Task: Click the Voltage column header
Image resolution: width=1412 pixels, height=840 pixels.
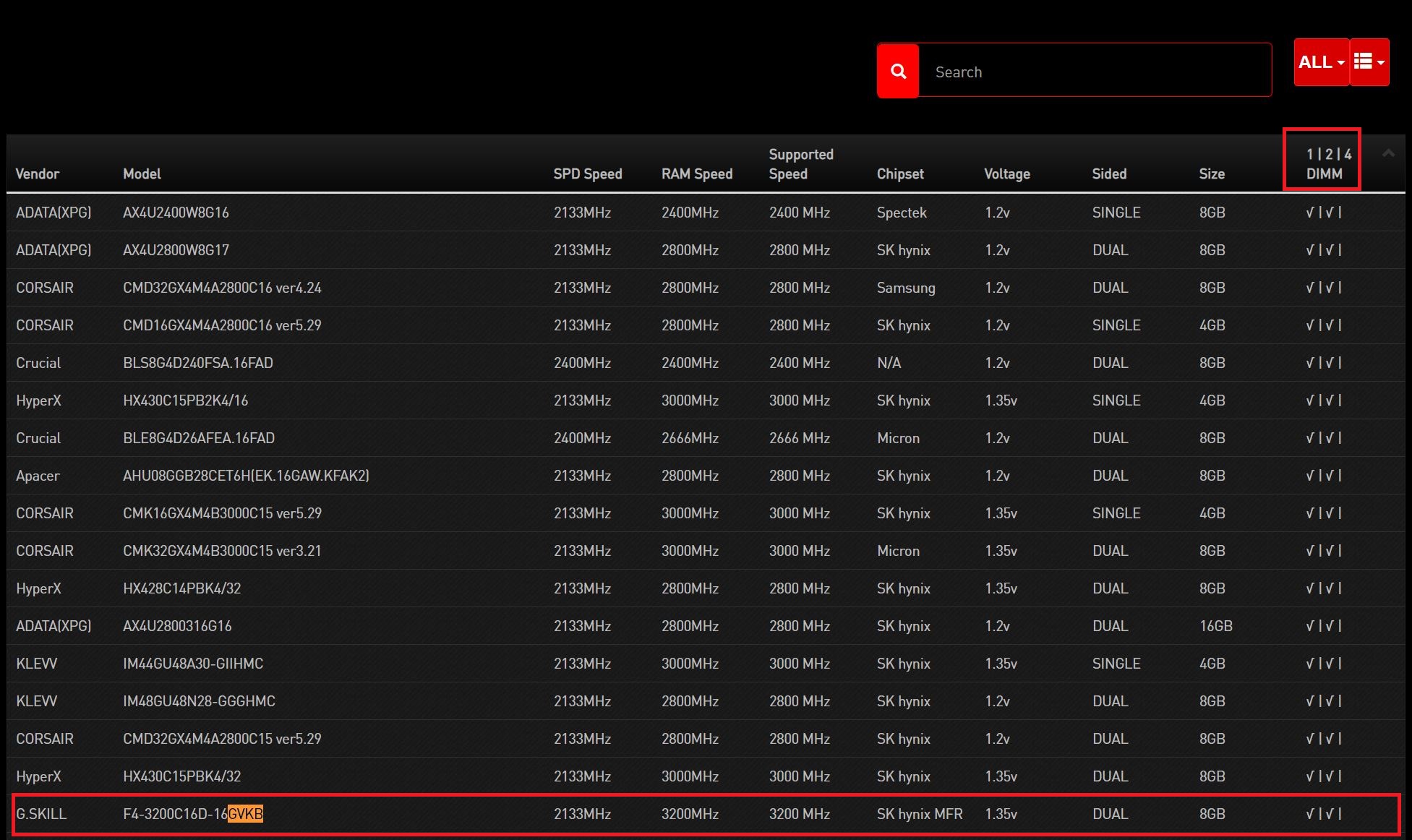Action: (1007, 173)
